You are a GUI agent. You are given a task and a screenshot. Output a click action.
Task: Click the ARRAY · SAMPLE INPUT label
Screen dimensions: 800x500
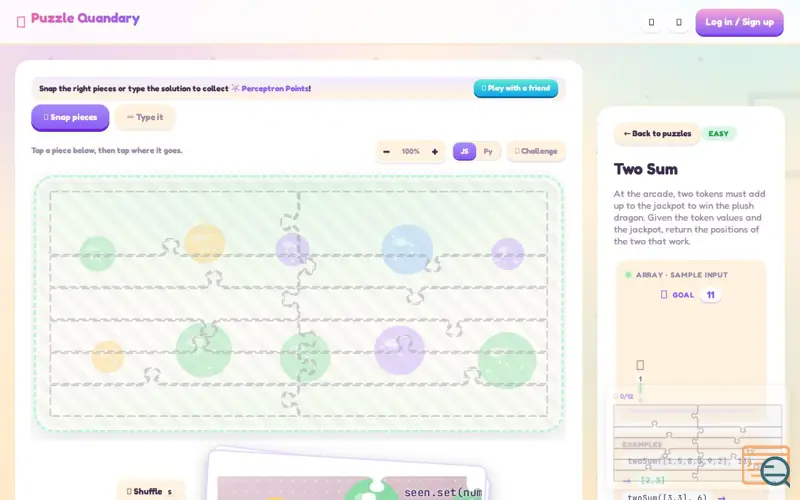(682, 275)
